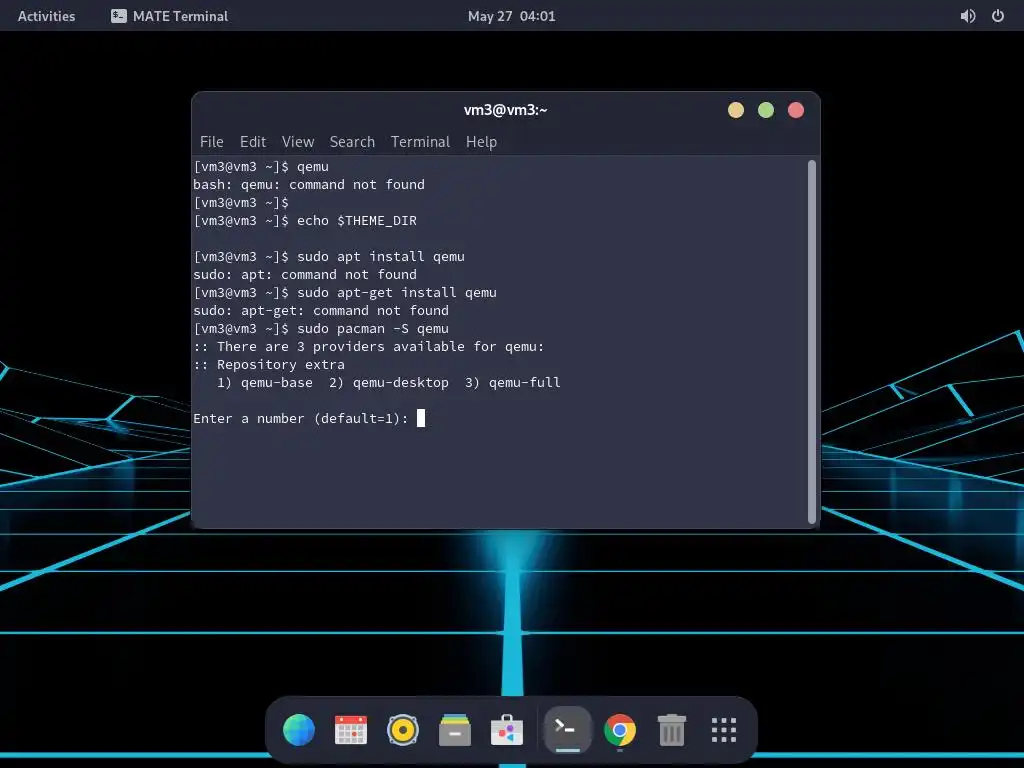Open the Edit menu
Screen dimensions: 1024x768
tap(253, 142)
